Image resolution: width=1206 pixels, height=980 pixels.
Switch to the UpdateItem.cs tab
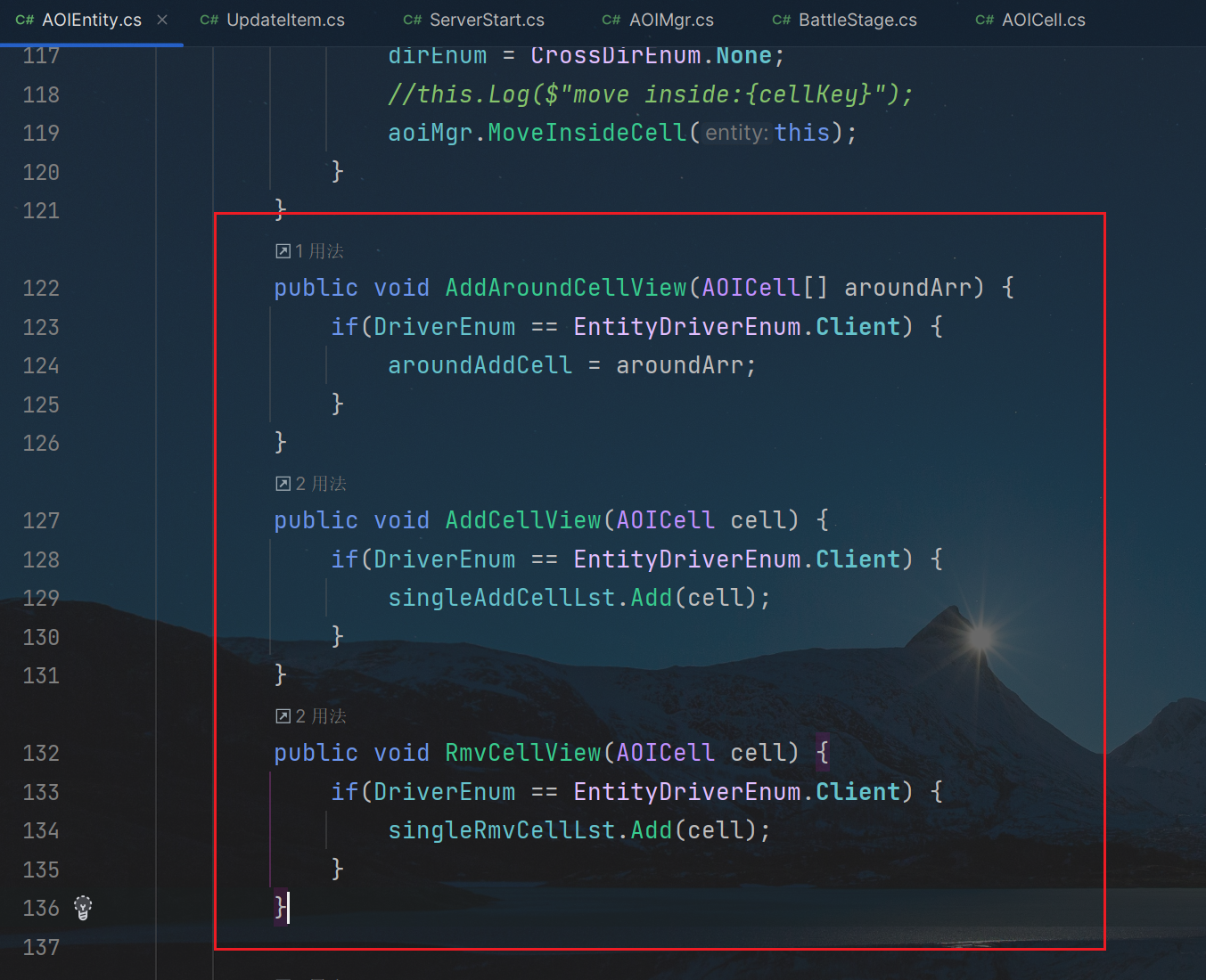(284, 20)
